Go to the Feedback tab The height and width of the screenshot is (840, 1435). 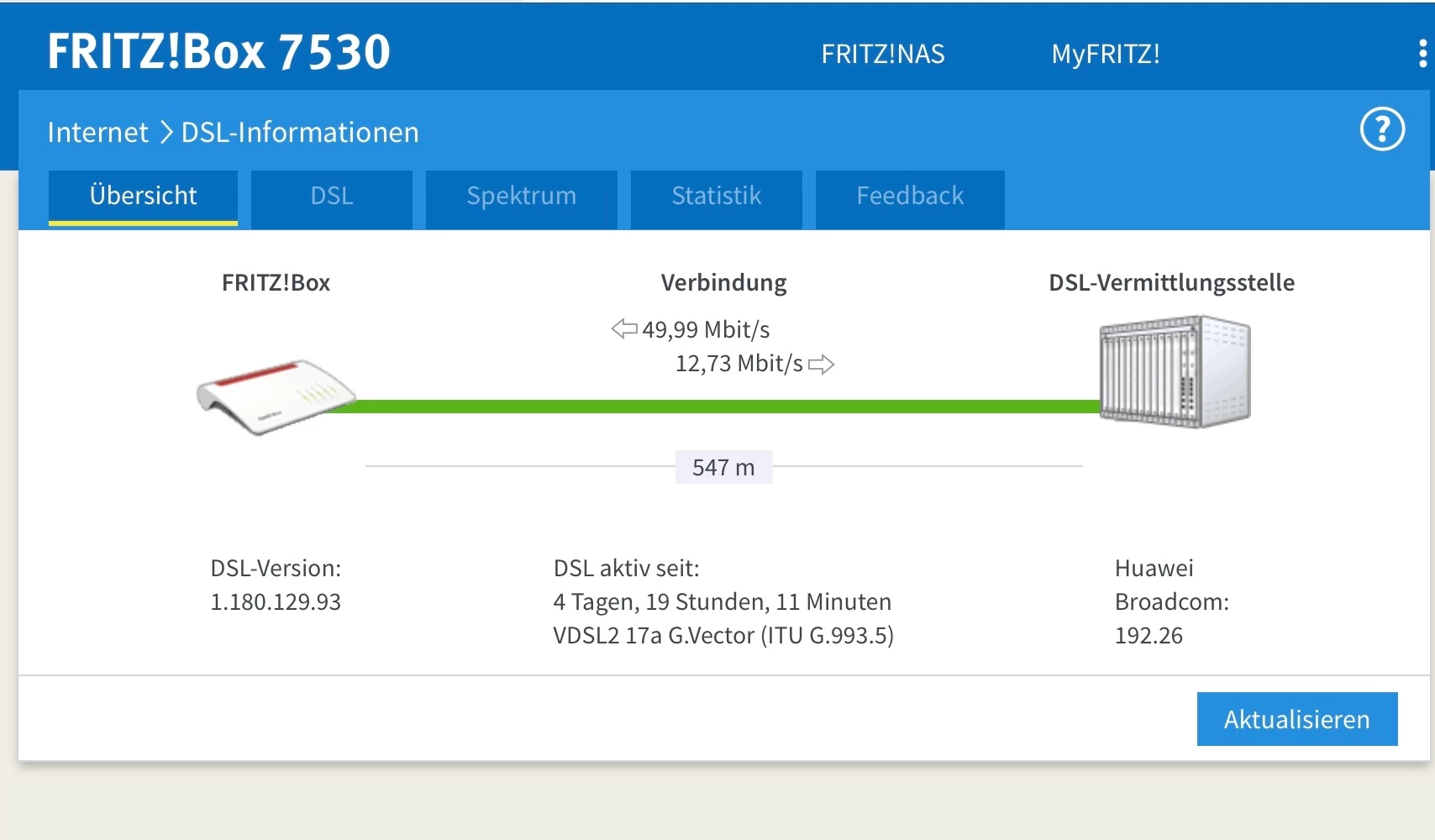[x=910, y=197]
